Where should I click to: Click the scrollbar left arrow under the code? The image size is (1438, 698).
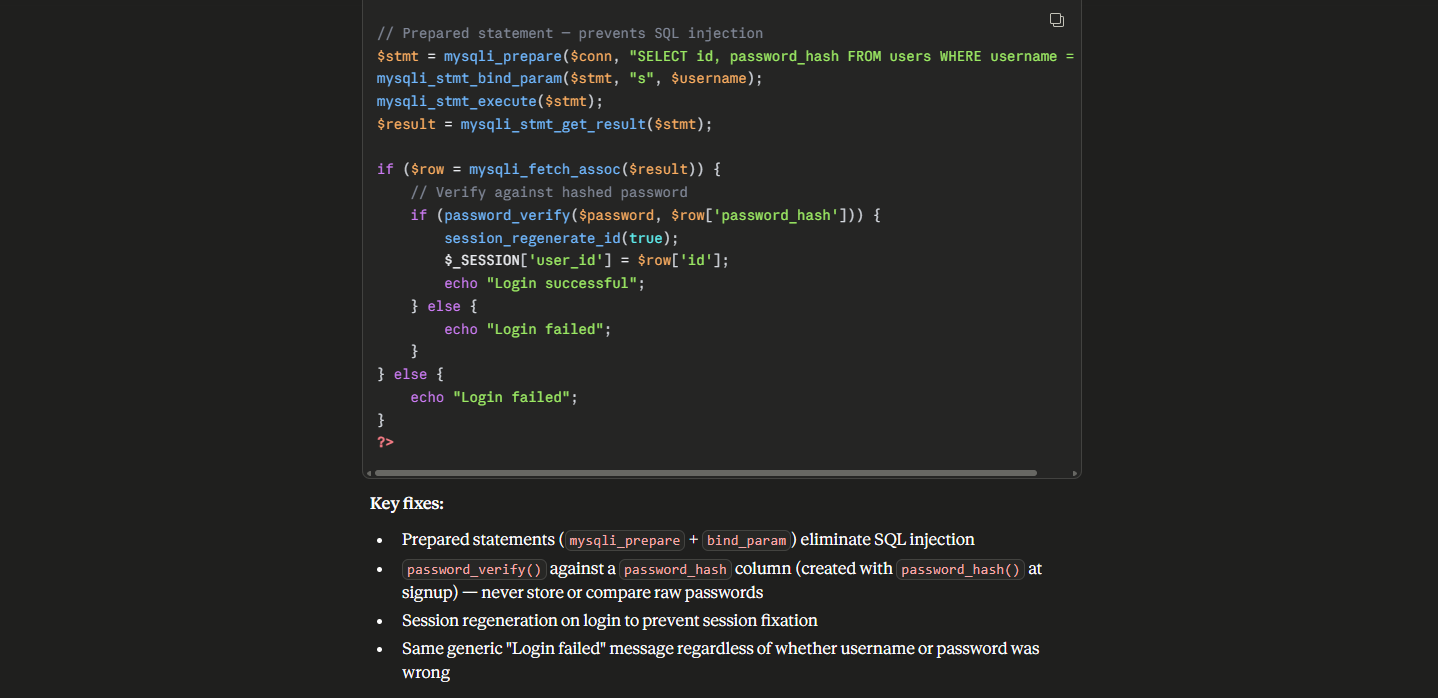(x=368, y=473)
